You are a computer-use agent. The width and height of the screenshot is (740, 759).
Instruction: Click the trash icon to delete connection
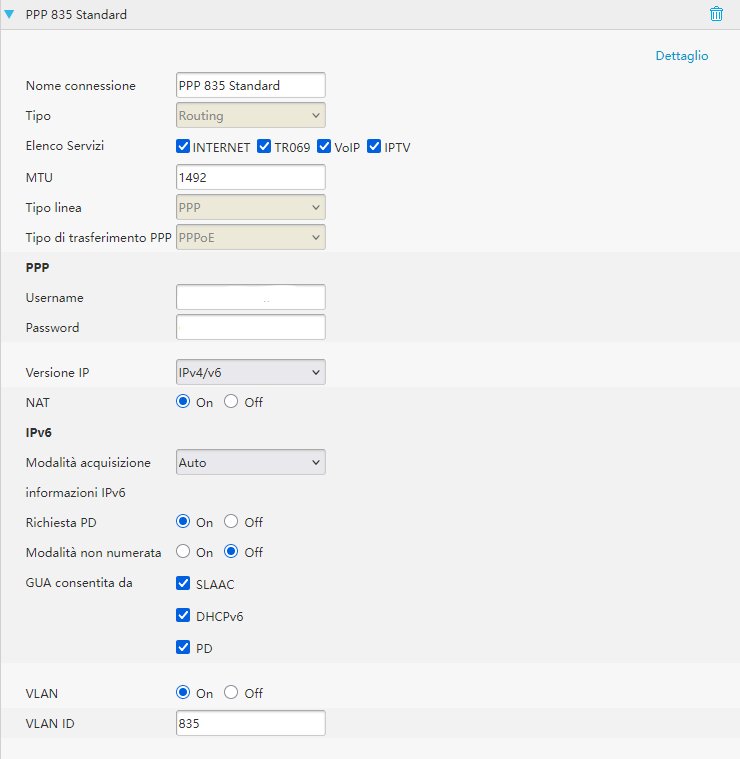[x=715, y=14]
